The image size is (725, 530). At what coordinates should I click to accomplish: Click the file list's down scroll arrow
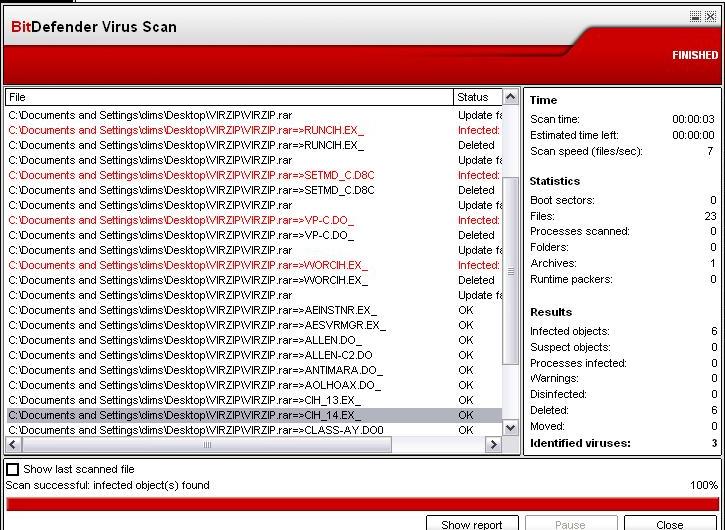510,428
